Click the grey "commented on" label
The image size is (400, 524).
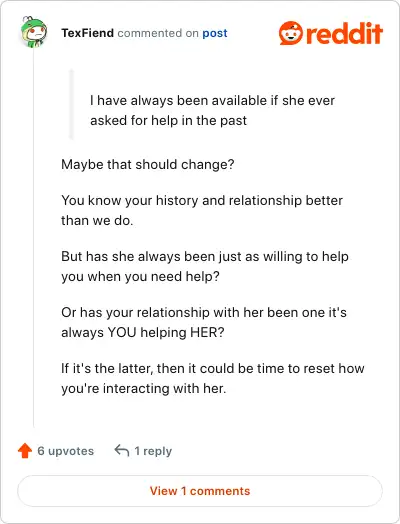point(158,33)
